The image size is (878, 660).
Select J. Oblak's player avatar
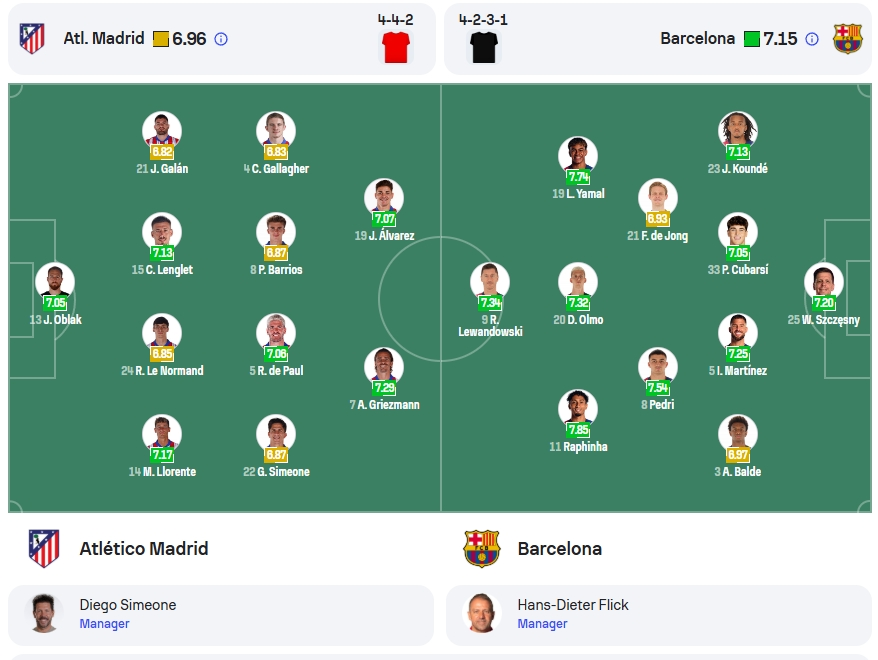55,282
